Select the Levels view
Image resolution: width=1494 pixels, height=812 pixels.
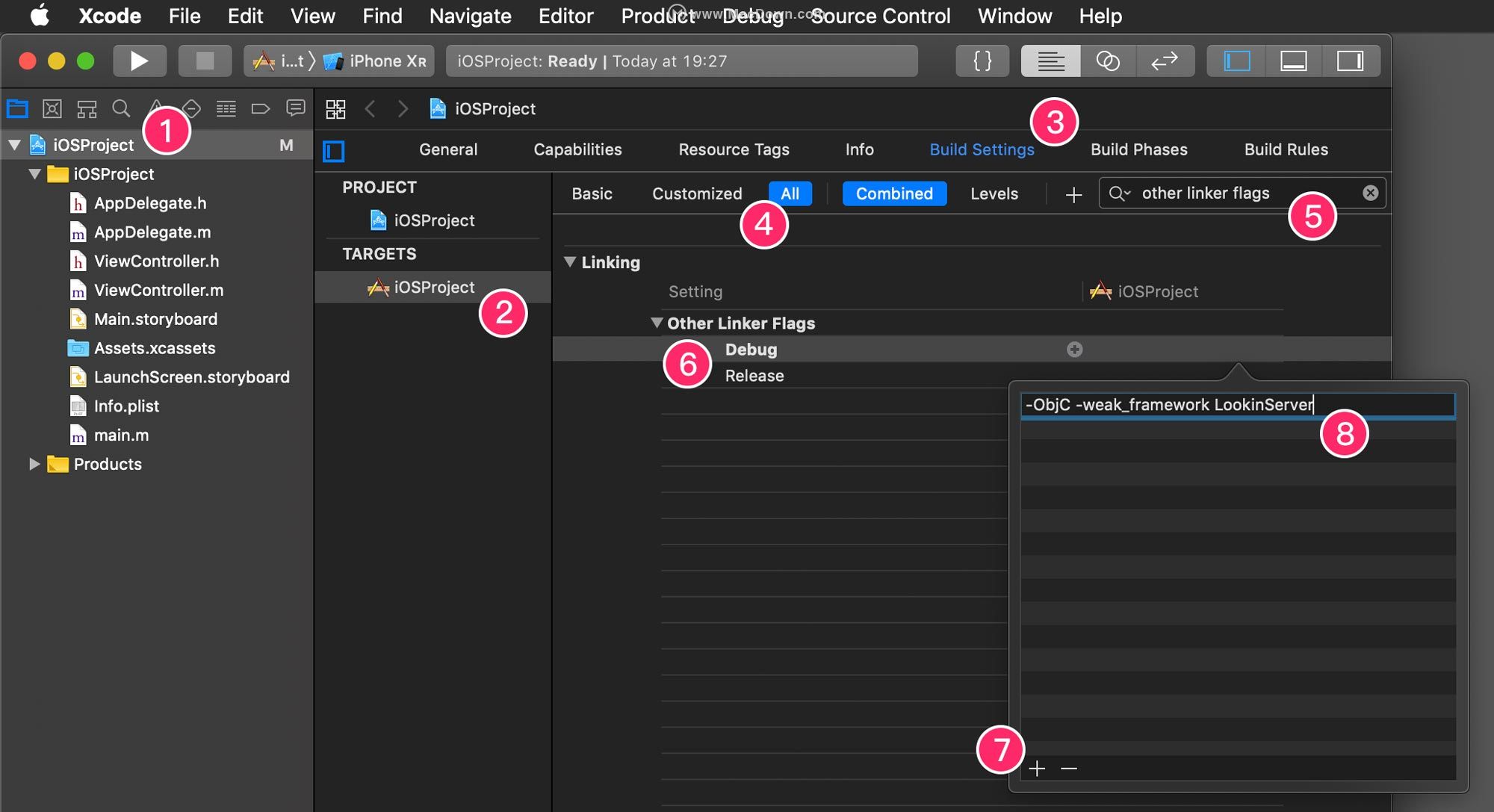[x=994, y=193]
